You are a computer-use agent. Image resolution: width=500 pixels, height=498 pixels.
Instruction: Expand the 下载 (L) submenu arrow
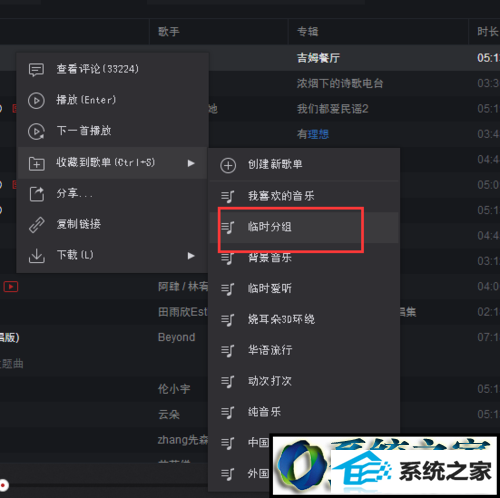pyautogui.click(x=191, y=256)
